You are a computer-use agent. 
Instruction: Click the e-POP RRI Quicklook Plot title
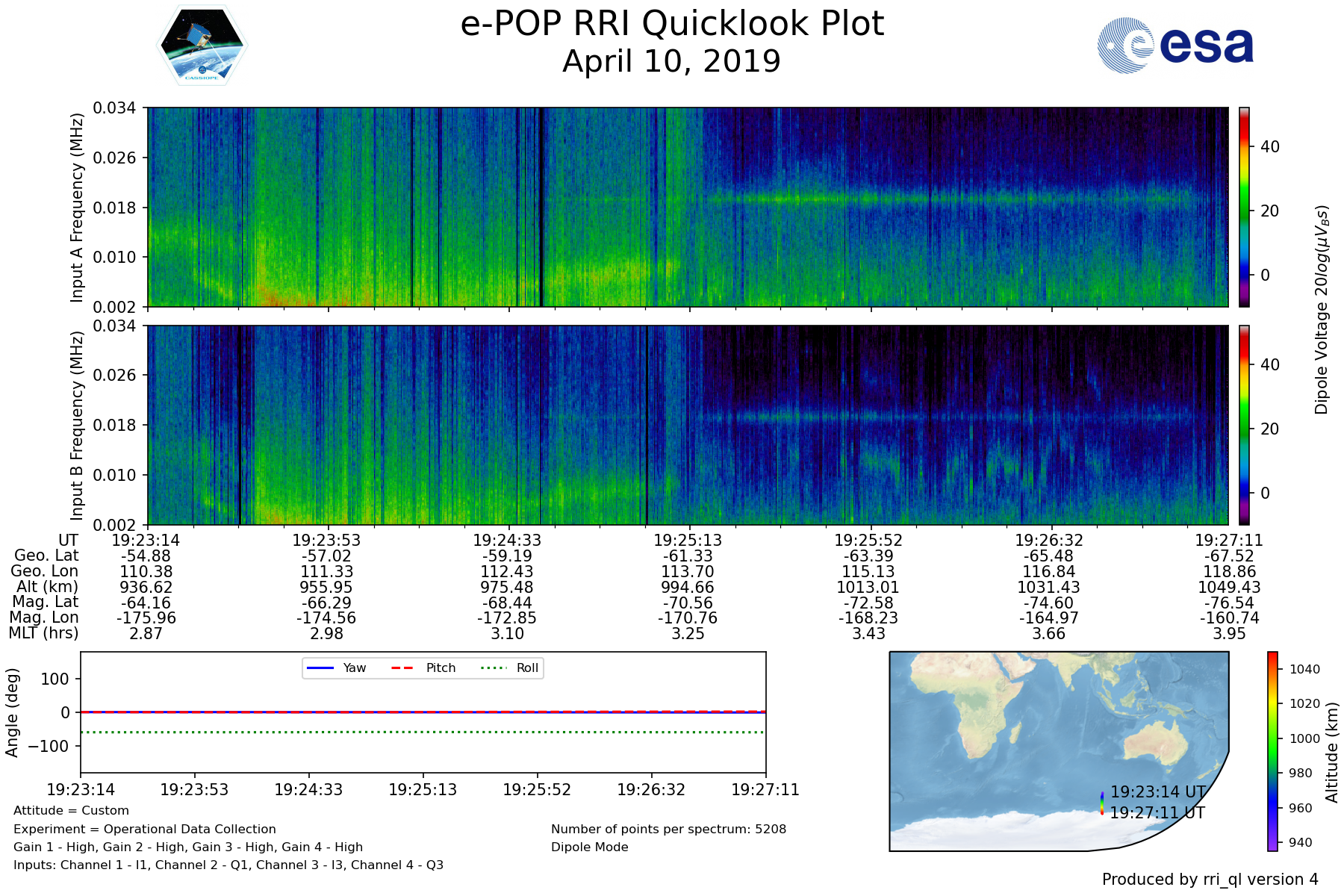(672, 24)
